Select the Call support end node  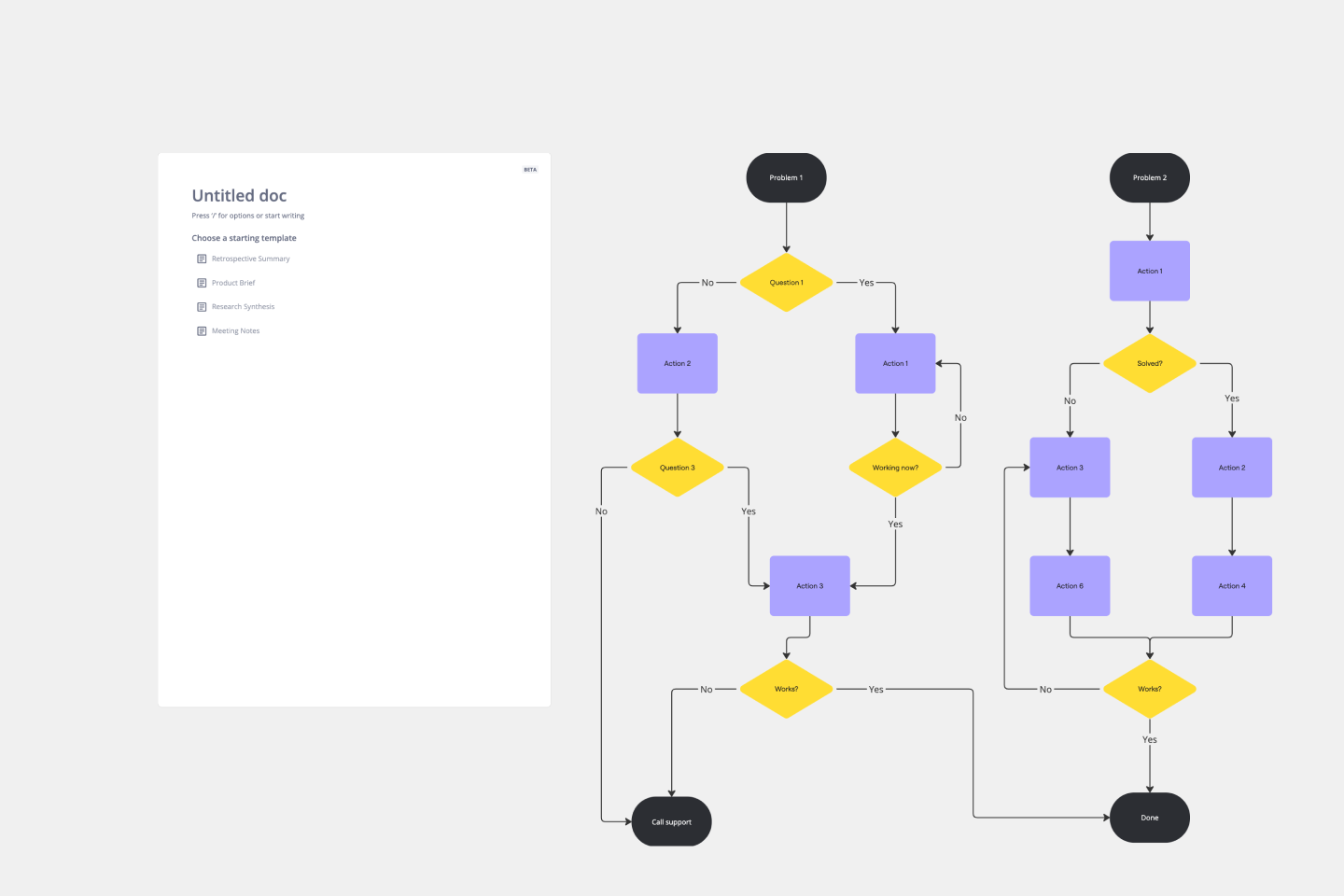(x=671, y=821)
